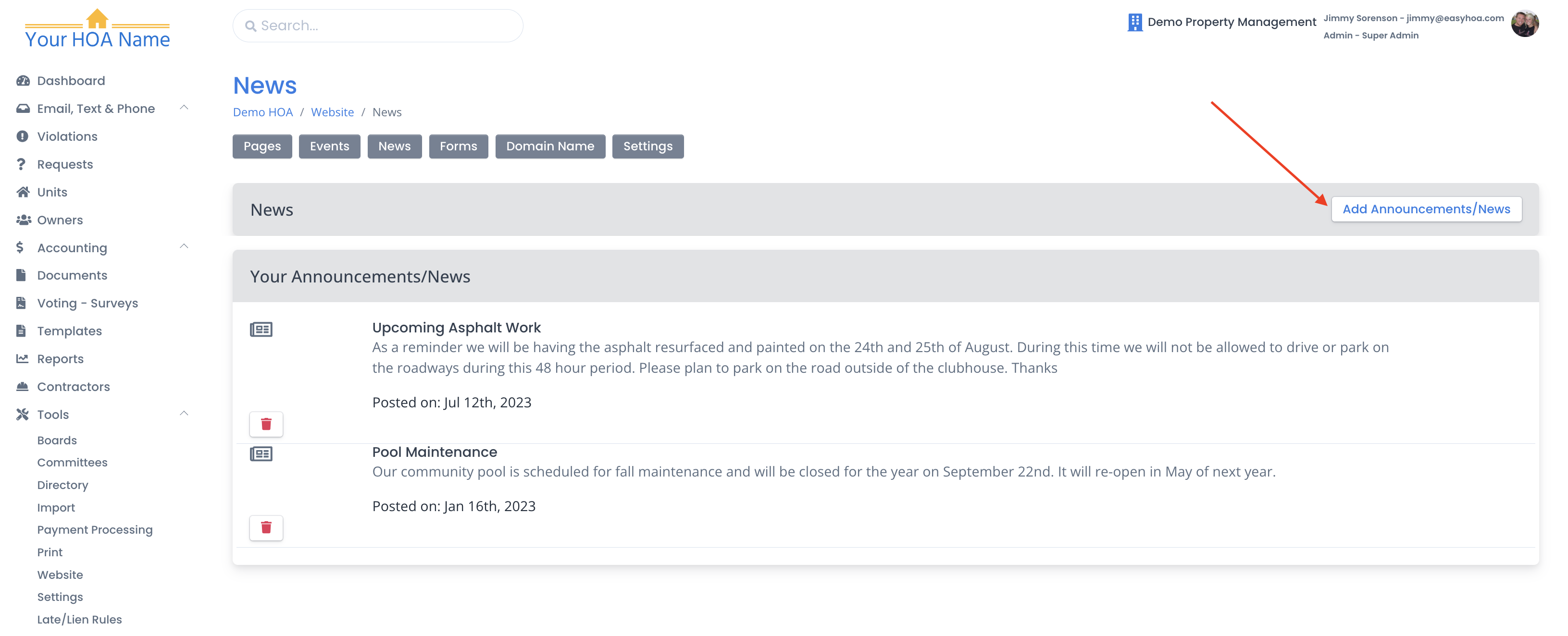
Task: Focus the Search input field
Action: pyautogui.click(x=377, y=25)
